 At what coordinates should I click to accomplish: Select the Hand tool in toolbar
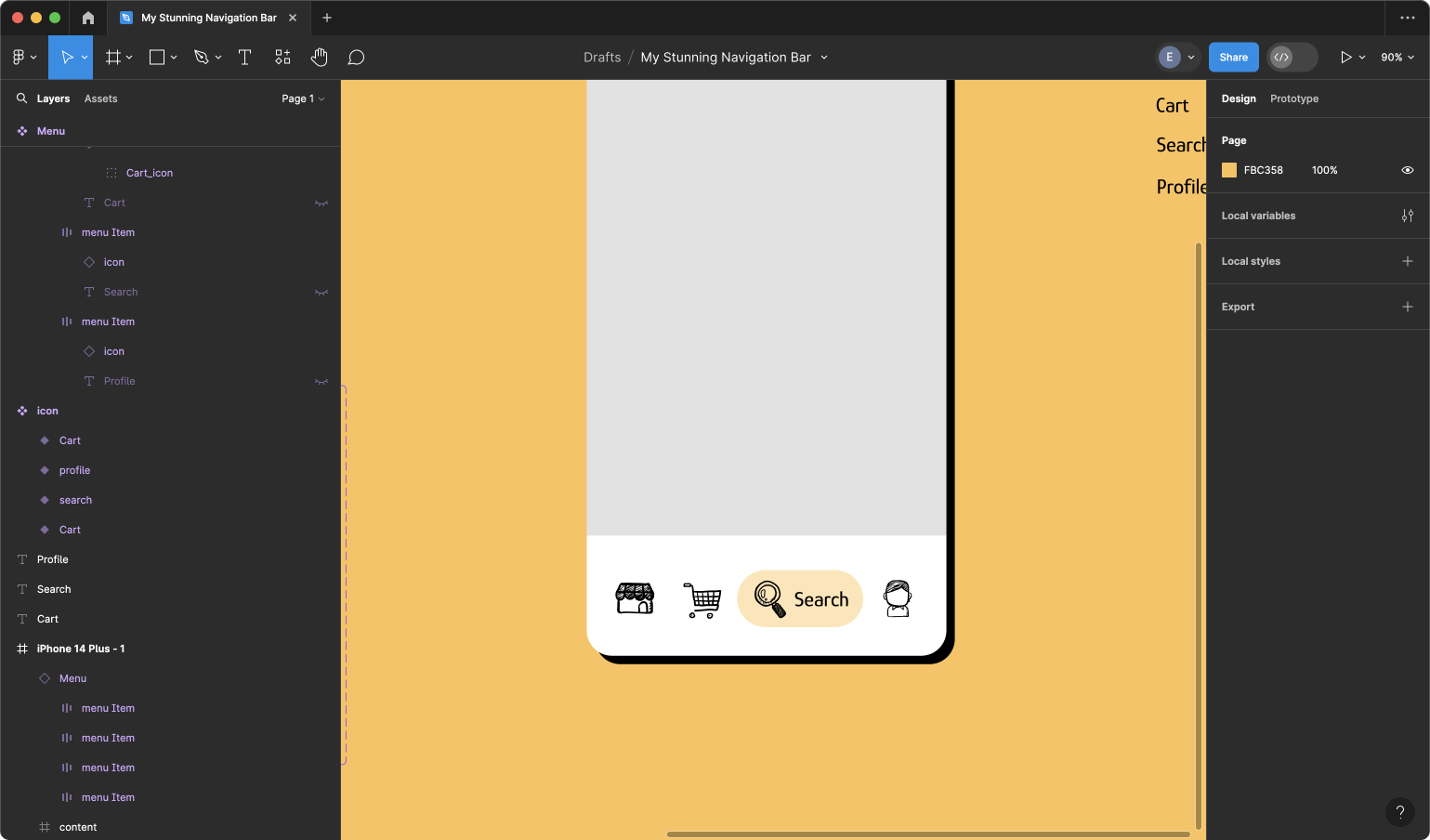point(320,58)
